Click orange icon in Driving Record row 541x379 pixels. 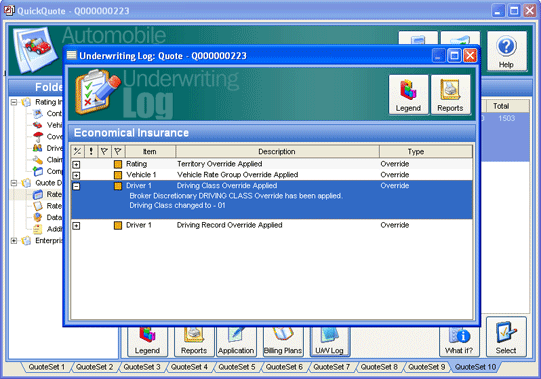[118, 225]
